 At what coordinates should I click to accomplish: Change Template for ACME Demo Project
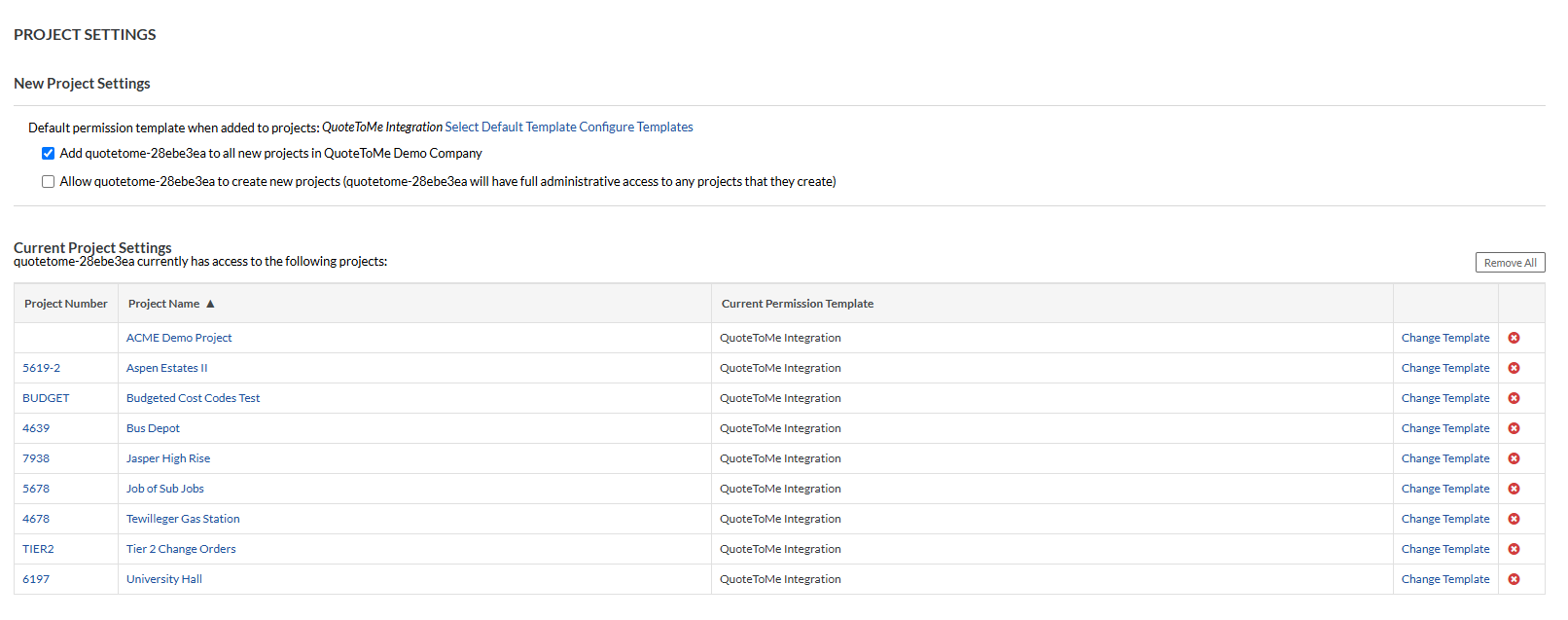point(1445,338)
